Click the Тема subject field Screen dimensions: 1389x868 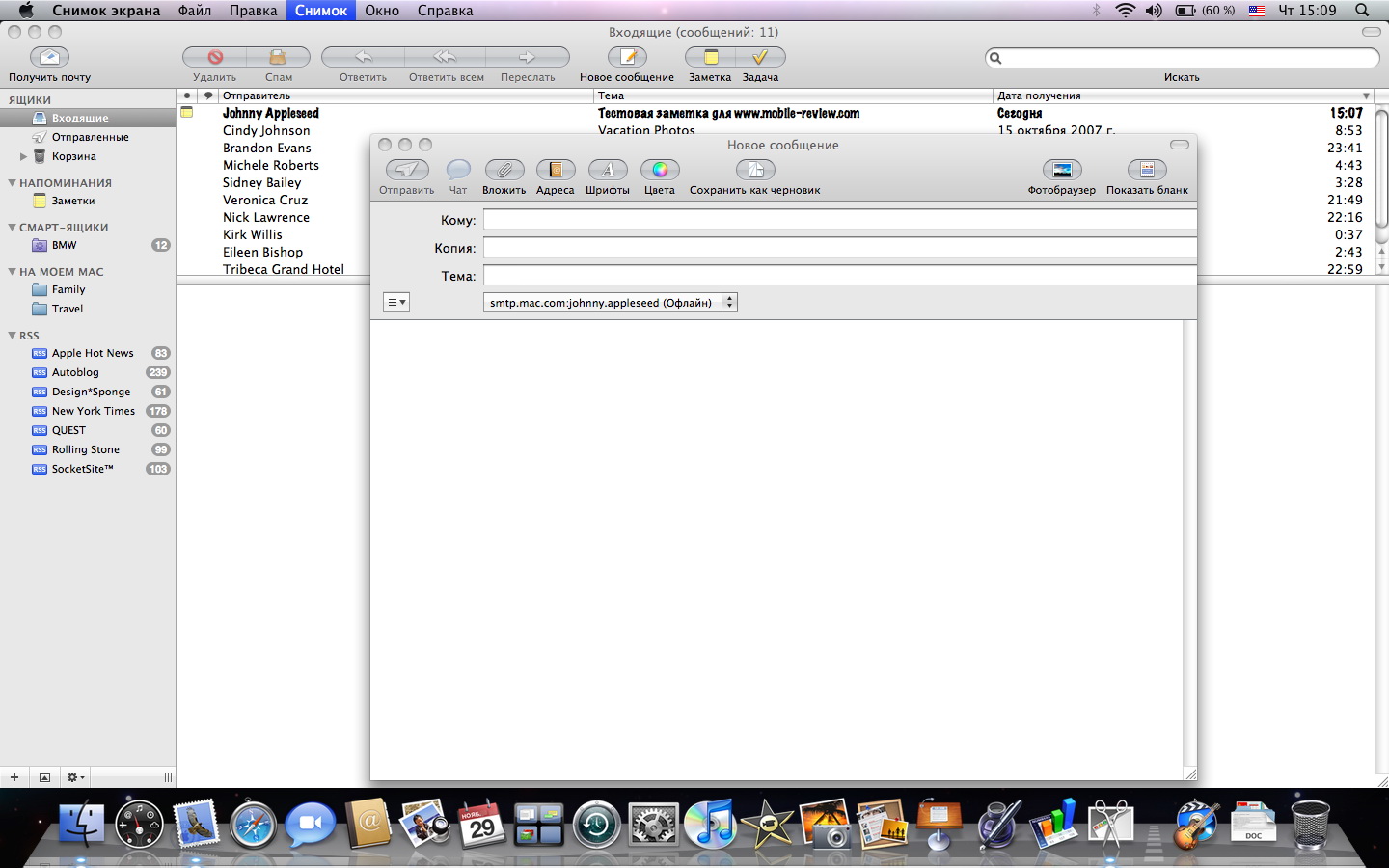(x=839, y=276)
